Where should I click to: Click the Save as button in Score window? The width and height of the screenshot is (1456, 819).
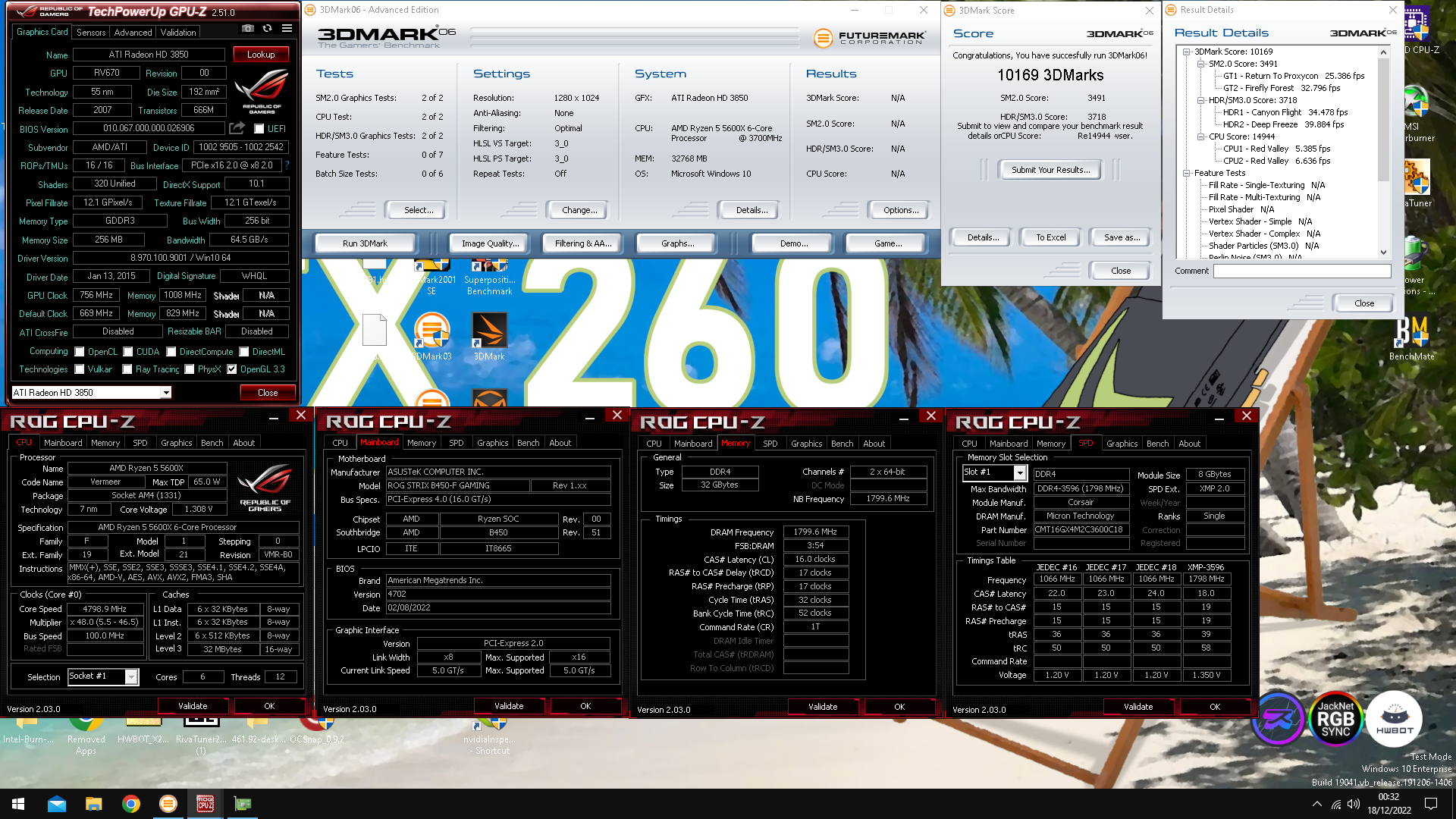coord(1122,237)
